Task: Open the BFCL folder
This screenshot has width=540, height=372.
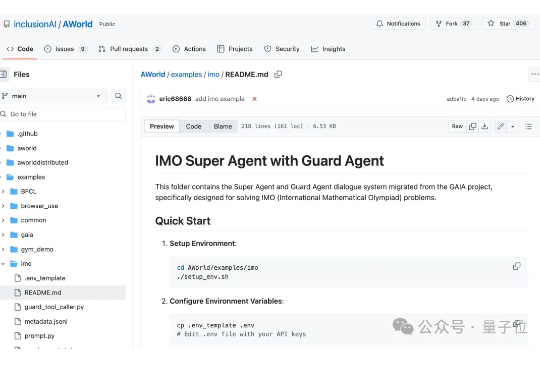Action: [x=28, y=192]
